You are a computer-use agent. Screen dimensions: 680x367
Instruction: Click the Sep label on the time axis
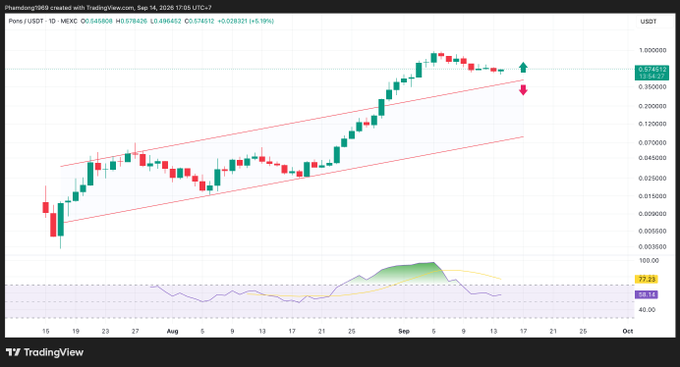404,331
